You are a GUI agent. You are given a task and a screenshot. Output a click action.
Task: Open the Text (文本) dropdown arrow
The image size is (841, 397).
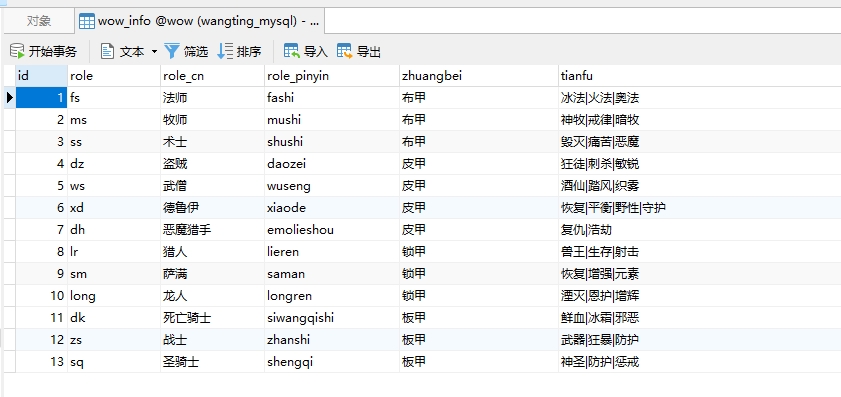click(x=154, y=52)
